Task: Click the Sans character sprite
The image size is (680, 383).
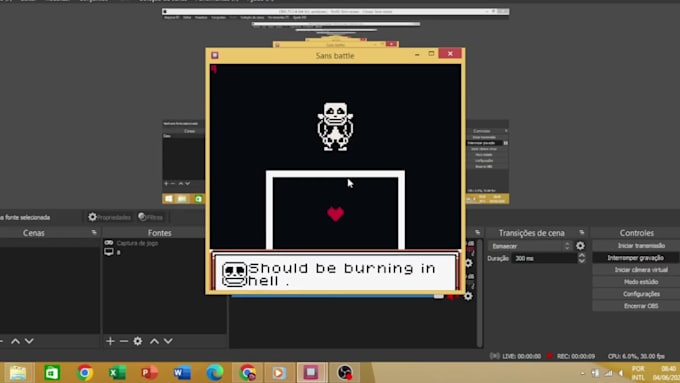Action: point(335,126)
